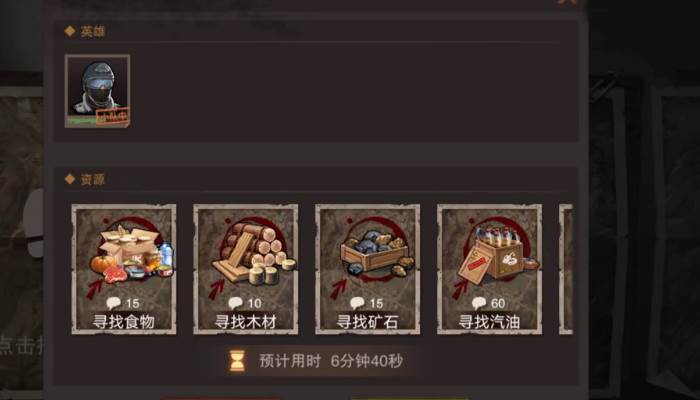Tap the speech bubble cost 60 on gasoline card

click(x=489, y=304)
